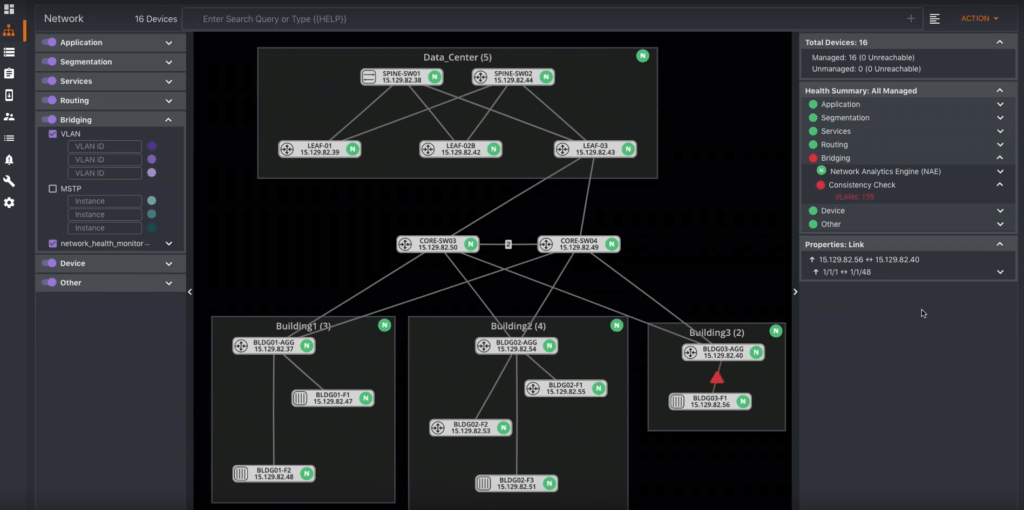Toggle the Other layer switch
The width and height of the screenshot is (1024, 510).
(x=49, y=283)
